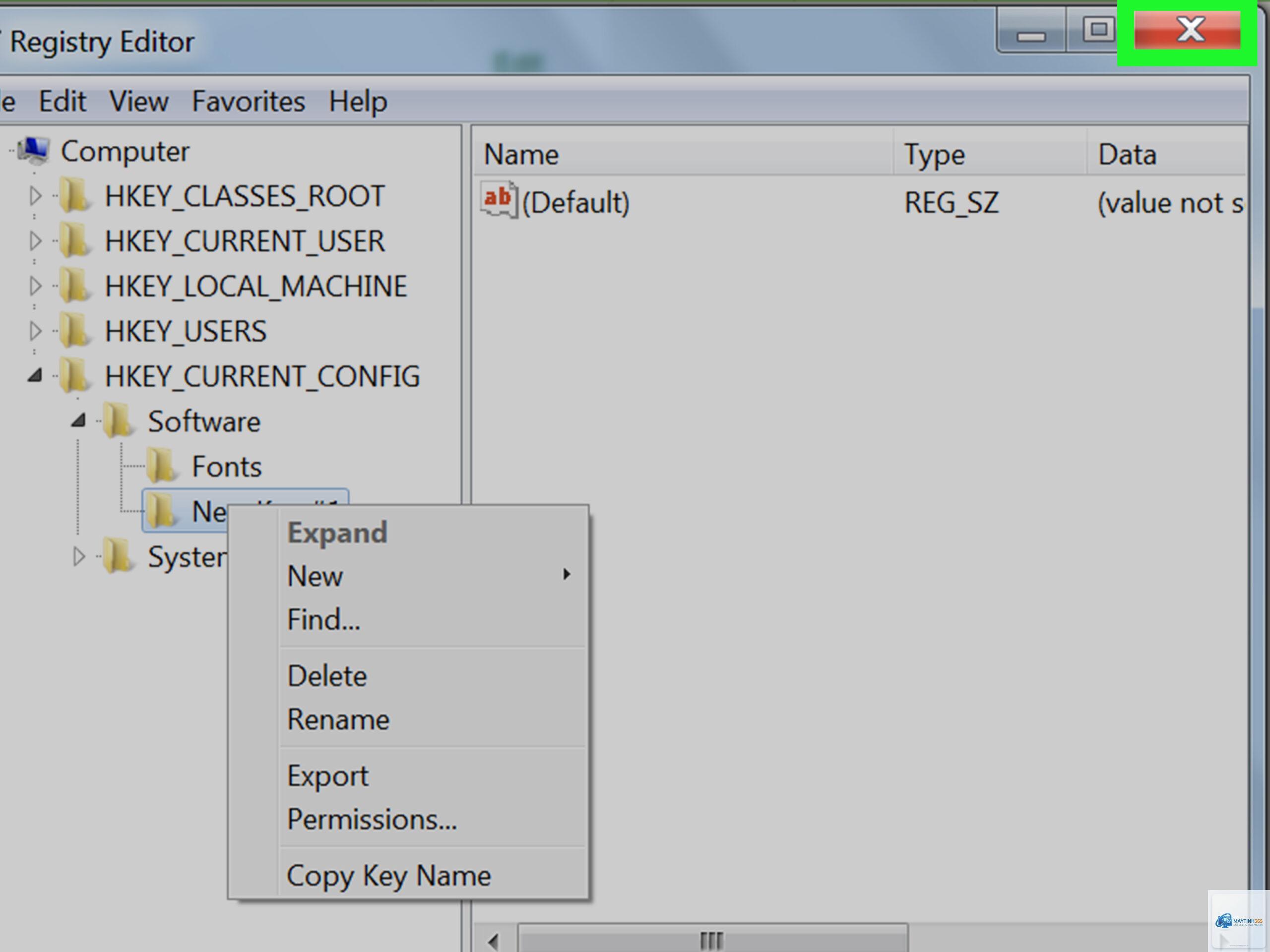1270x952 pixels.
Task: Open the New submenu arrow
Action: click(x=567, y=574)
